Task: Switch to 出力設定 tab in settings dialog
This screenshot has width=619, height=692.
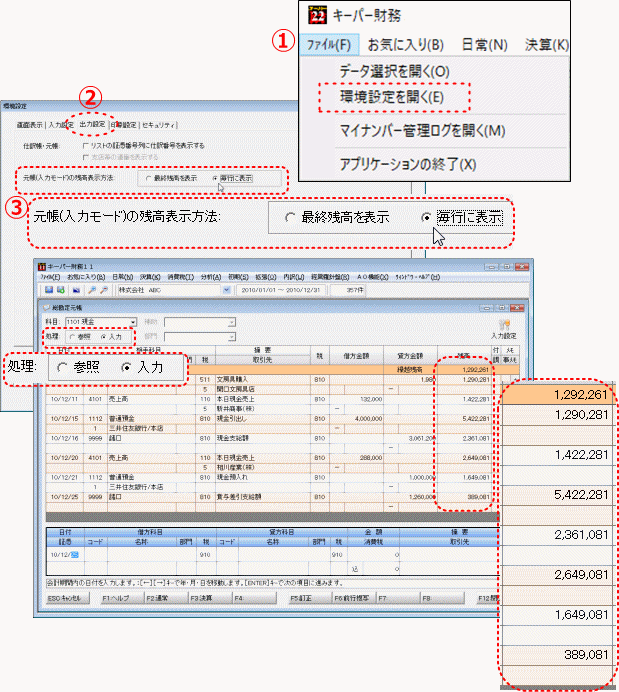Action: coord(92,124)
